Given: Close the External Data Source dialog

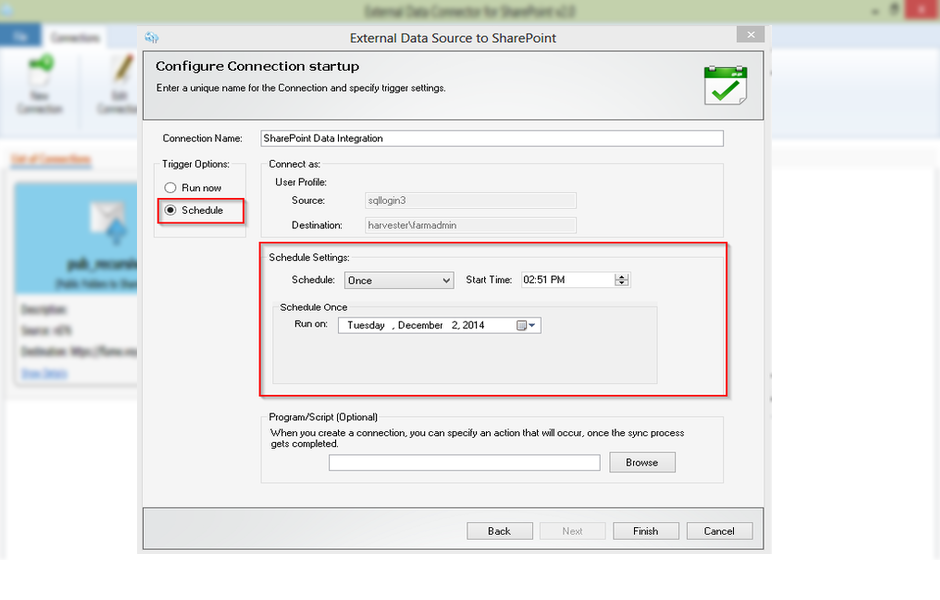Looking at the screenshot, I should [x=750, y=35].
